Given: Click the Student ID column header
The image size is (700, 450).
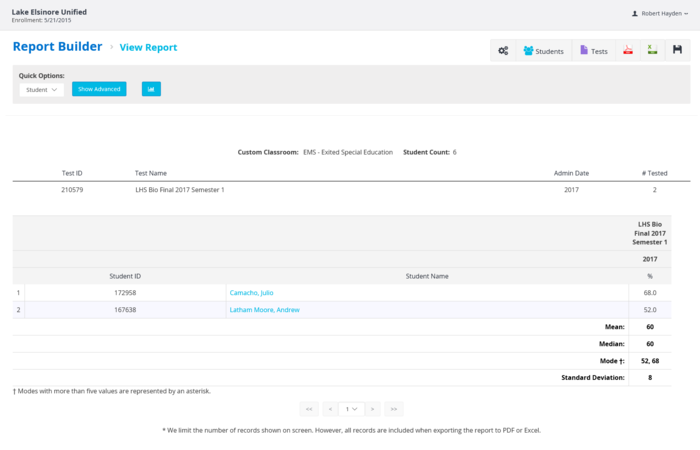Looking at the screenshot, I should coord(125,275).
